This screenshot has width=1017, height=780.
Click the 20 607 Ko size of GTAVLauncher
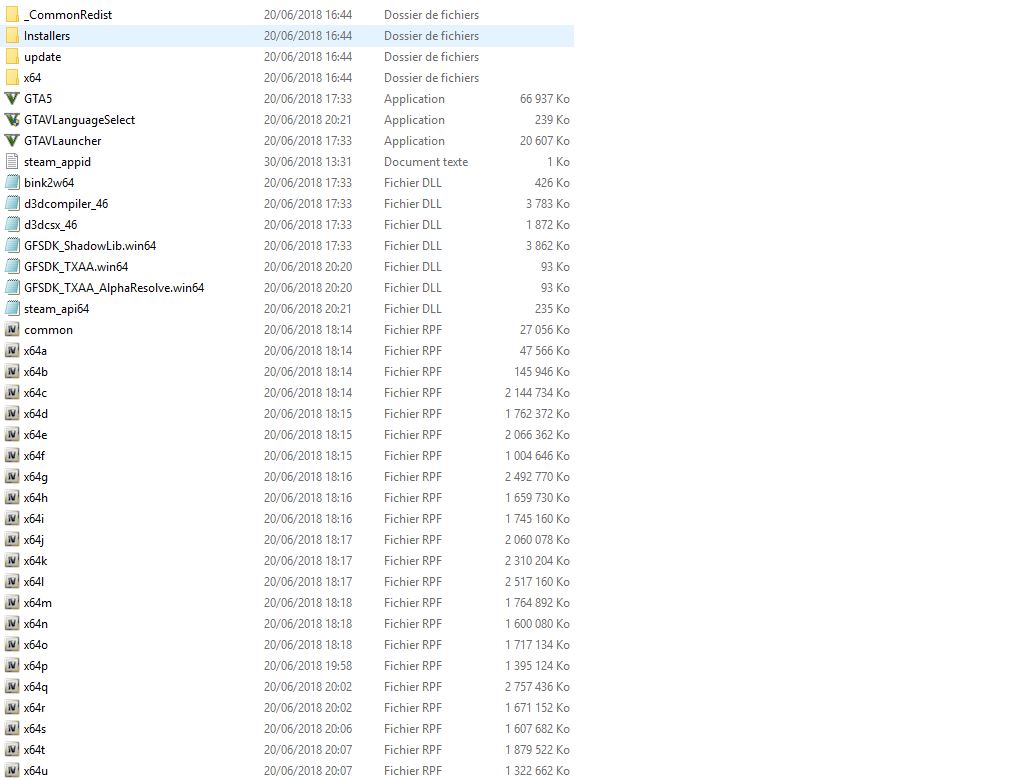(x=544, y=141)
